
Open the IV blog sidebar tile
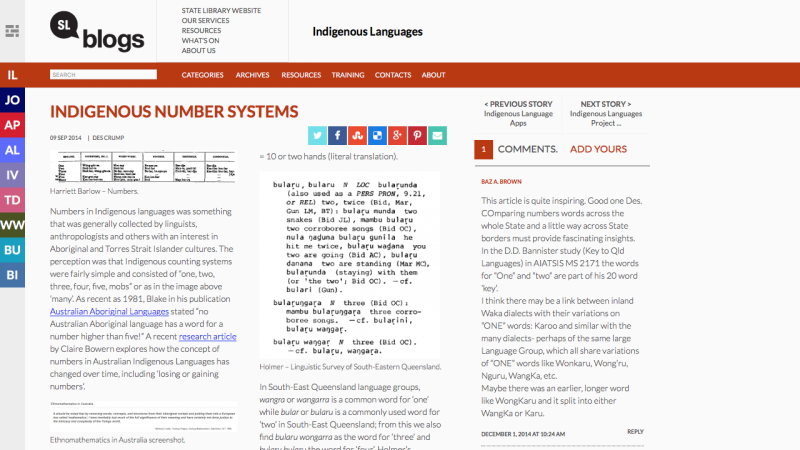tap(12, 175)
